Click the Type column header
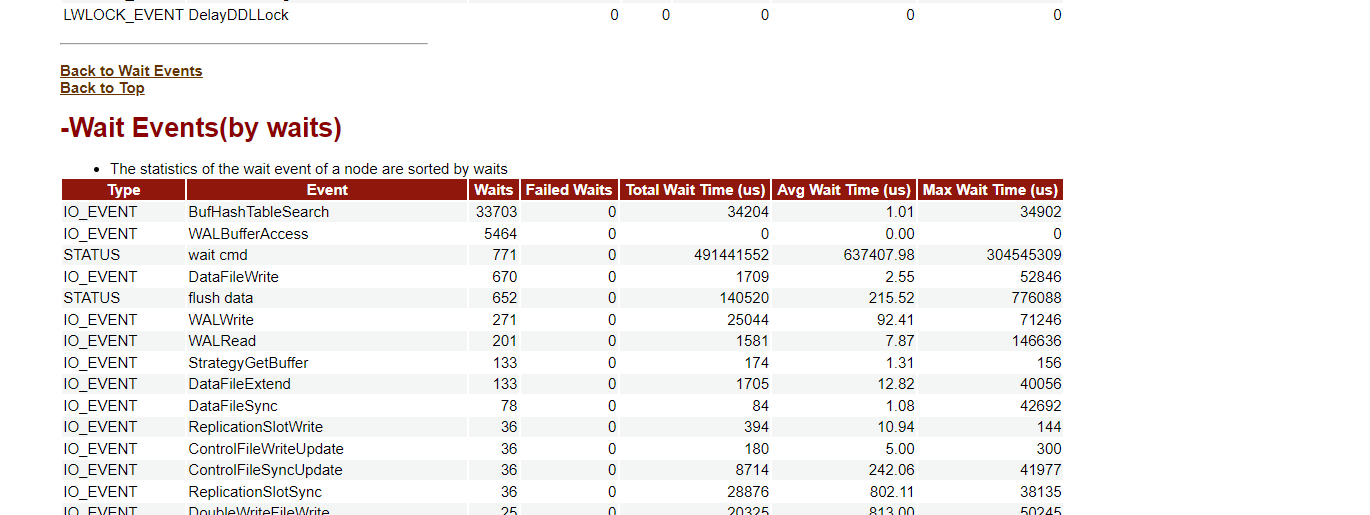The width and height of the screenshot is (1370, 515). click(x=124, y=190)
